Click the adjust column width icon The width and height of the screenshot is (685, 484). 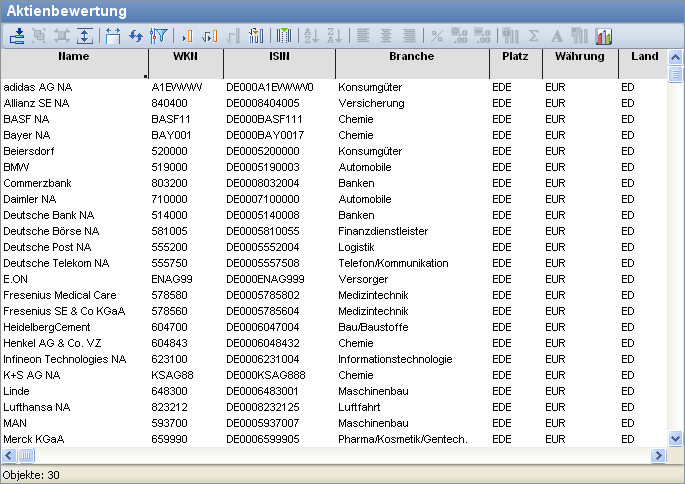113,36
